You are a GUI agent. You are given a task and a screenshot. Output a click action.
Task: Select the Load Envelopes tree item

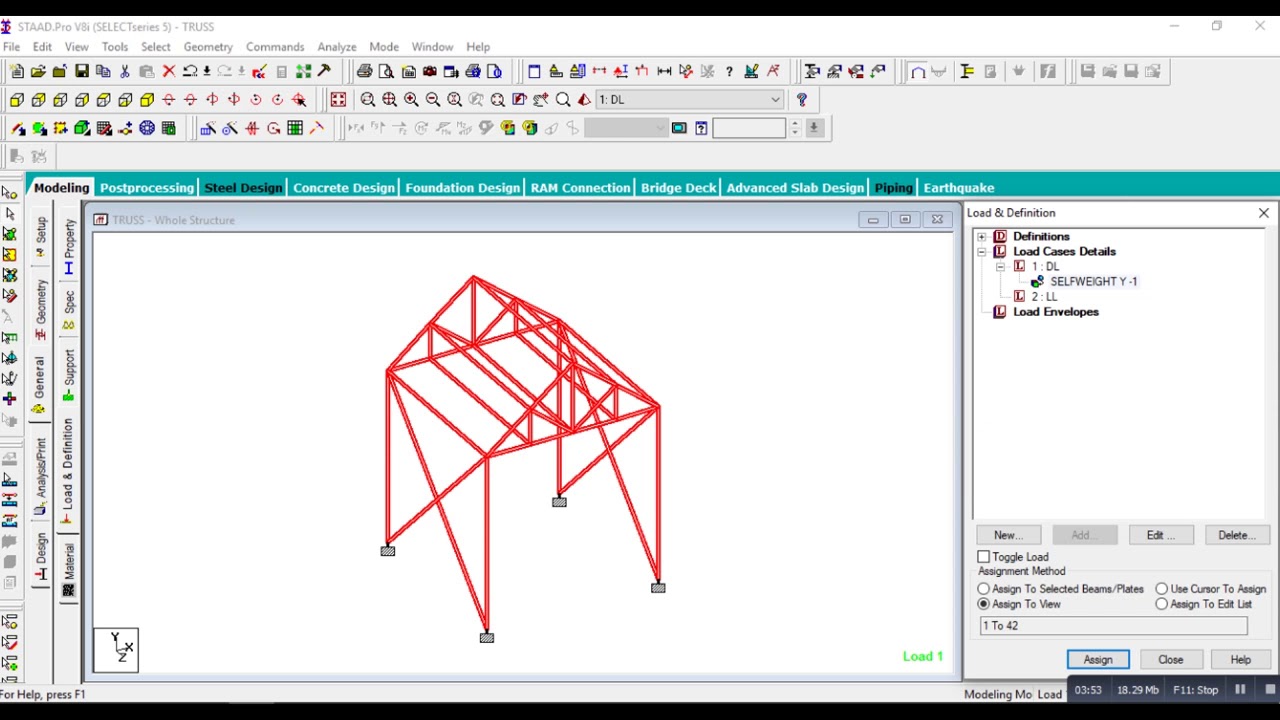(x=1056, y=312)
